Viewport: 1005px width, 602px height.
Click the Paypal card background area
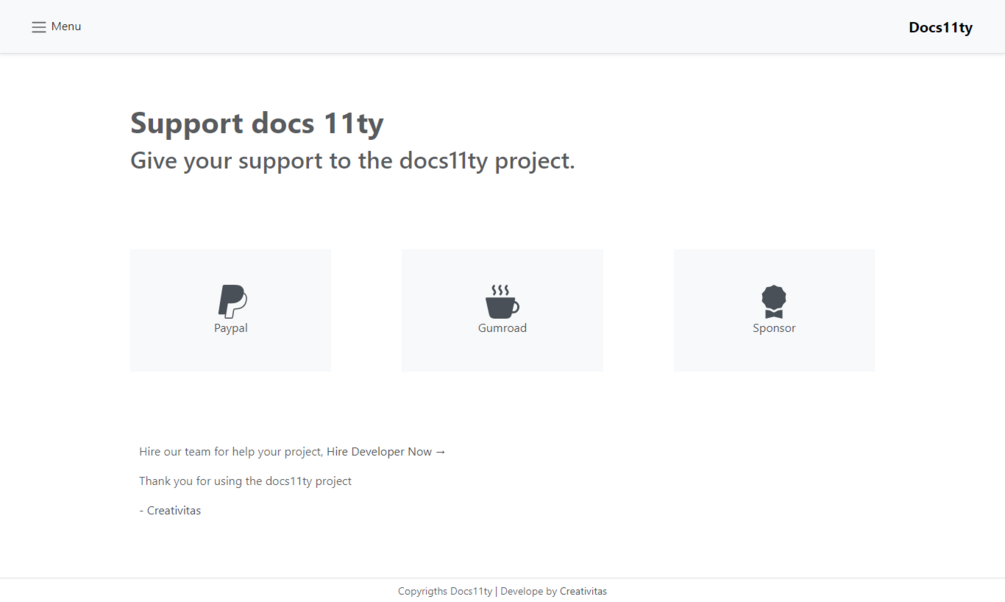[230, 310]
